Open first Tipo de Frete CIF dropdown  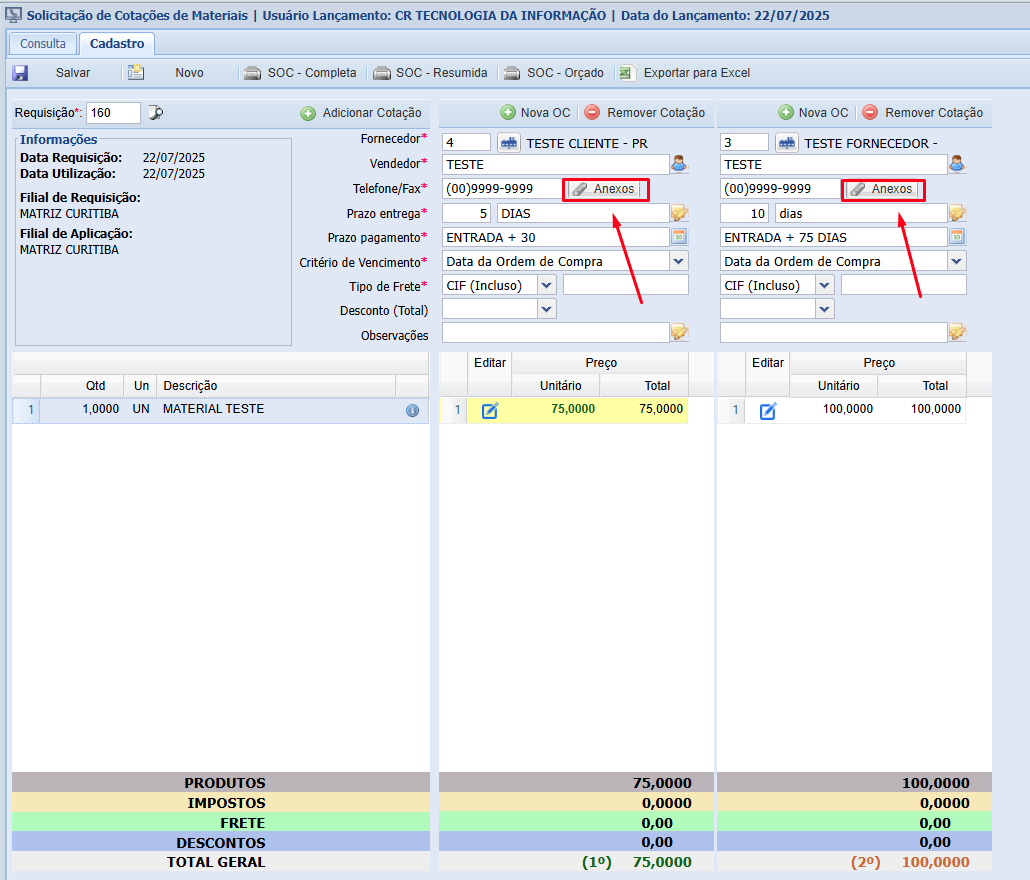547,286
